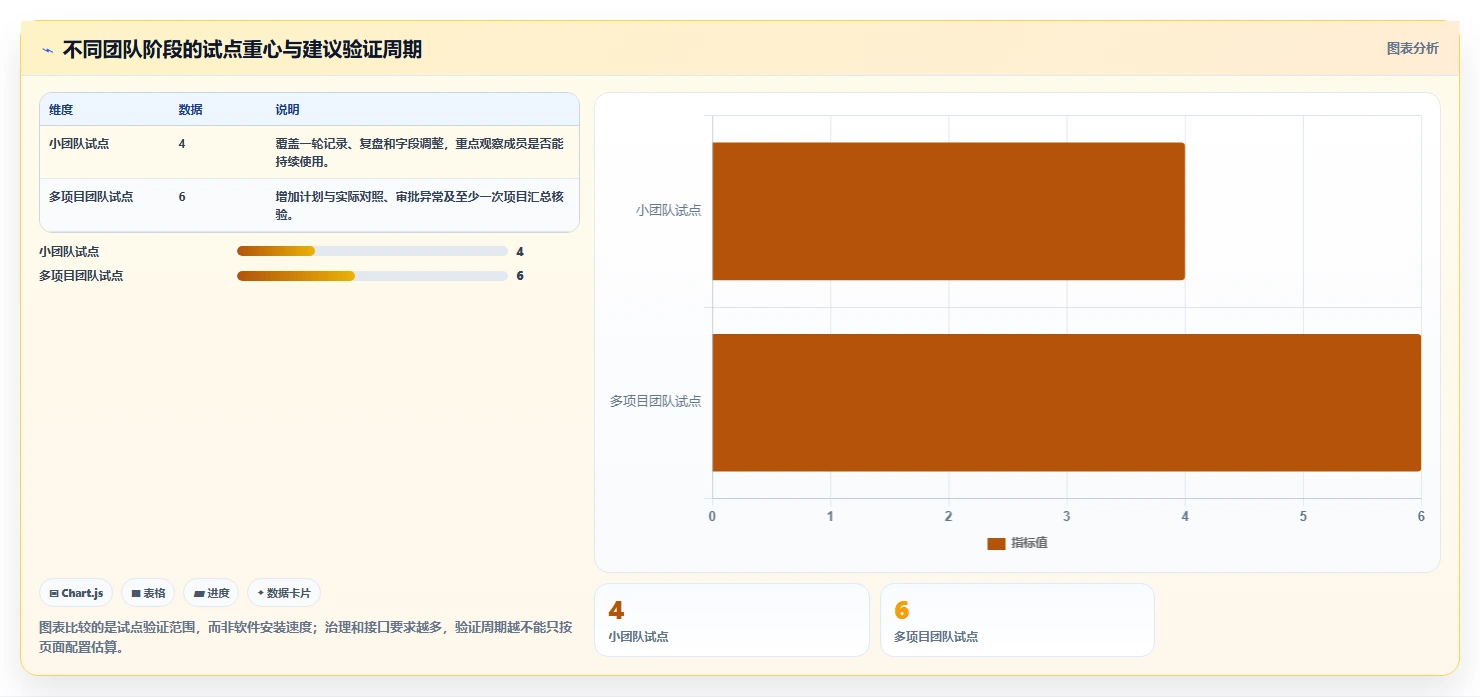Screen dimensions: 1480x697
Task: Click the footnote text starting 图表比较的是
Action: pyautogui.click(x=305, y=637)
